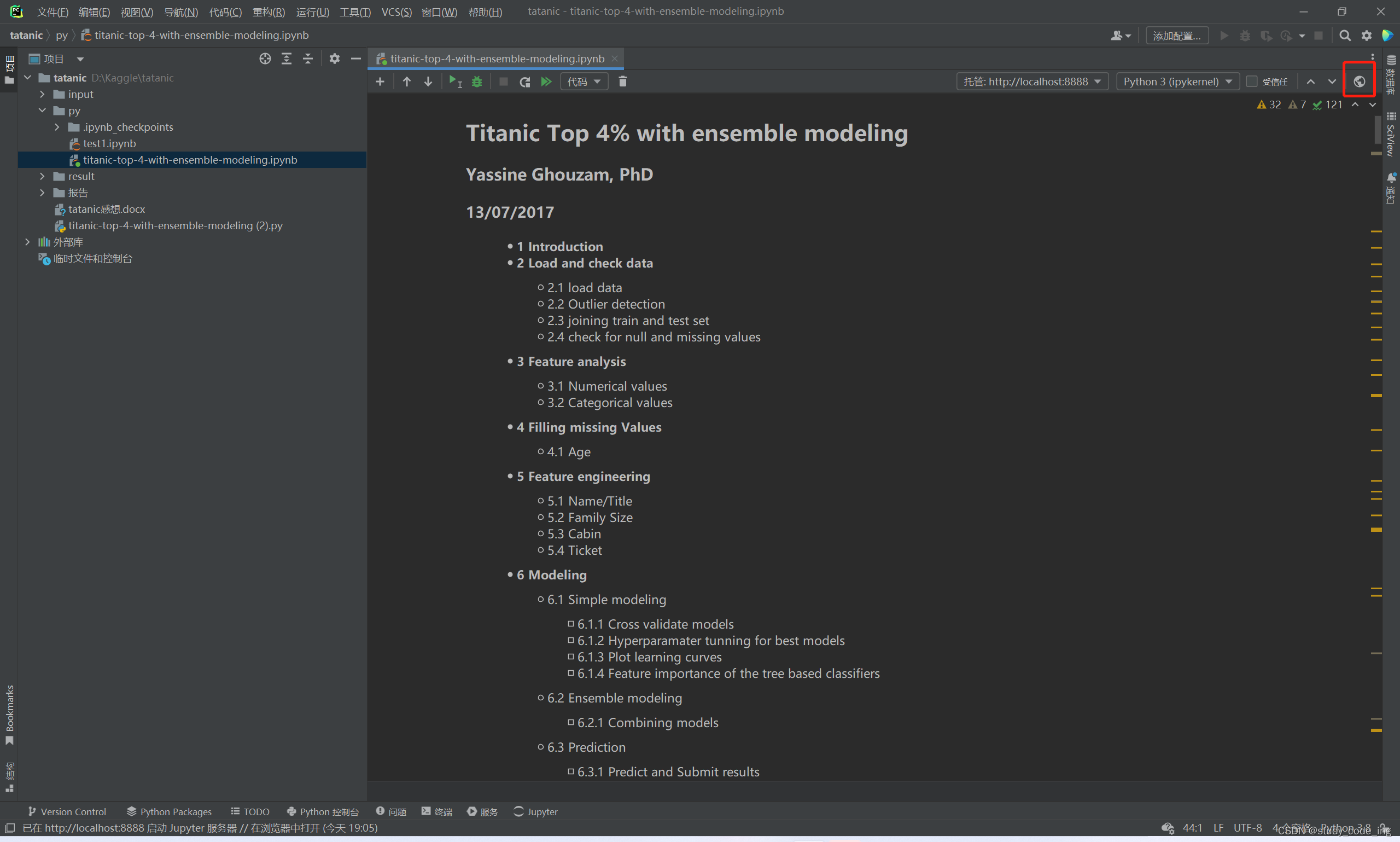1400x842 pixels.
Task: Toggle the trusted notebook checkbox
Action: tap(1251, 82)
